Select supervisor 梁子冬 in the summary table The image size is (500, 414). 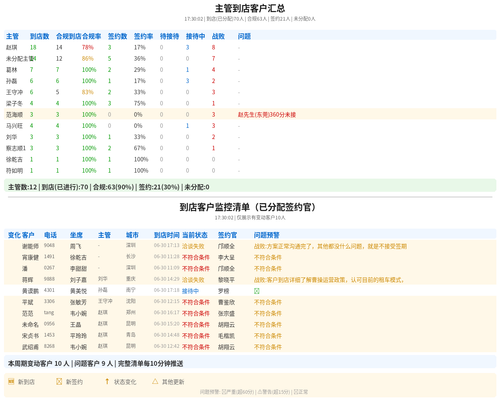pyautogui.click(x=14, y=103)
